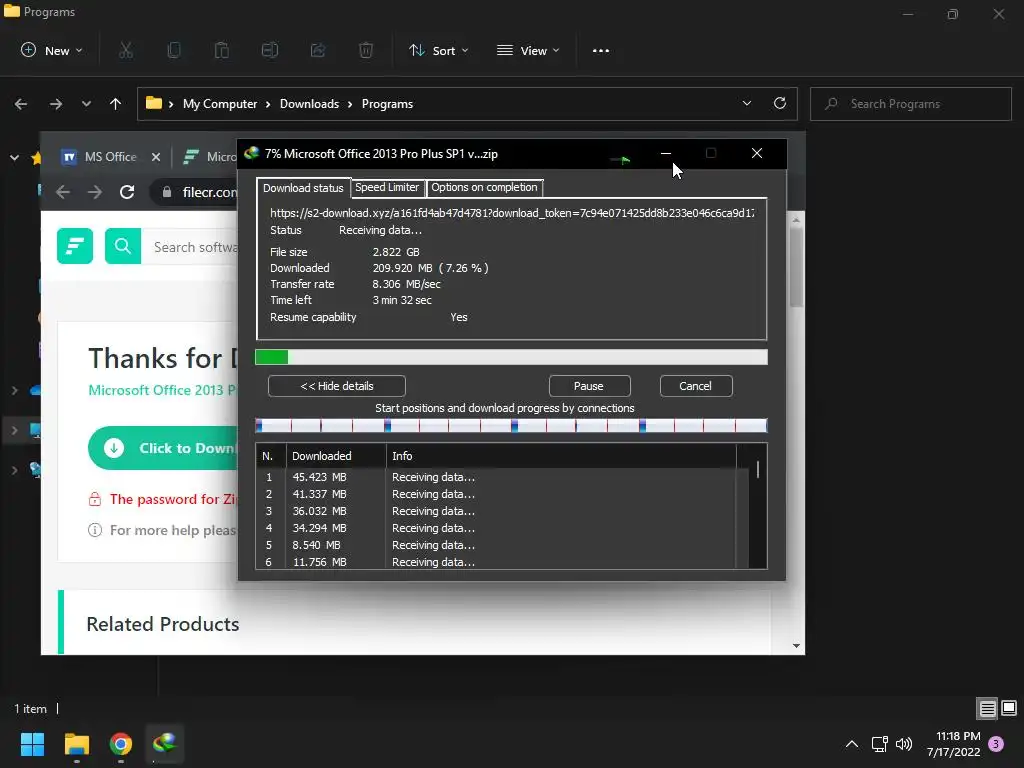
Task: Click the volume speaker tray icon
Action: (x=904, y=744)
